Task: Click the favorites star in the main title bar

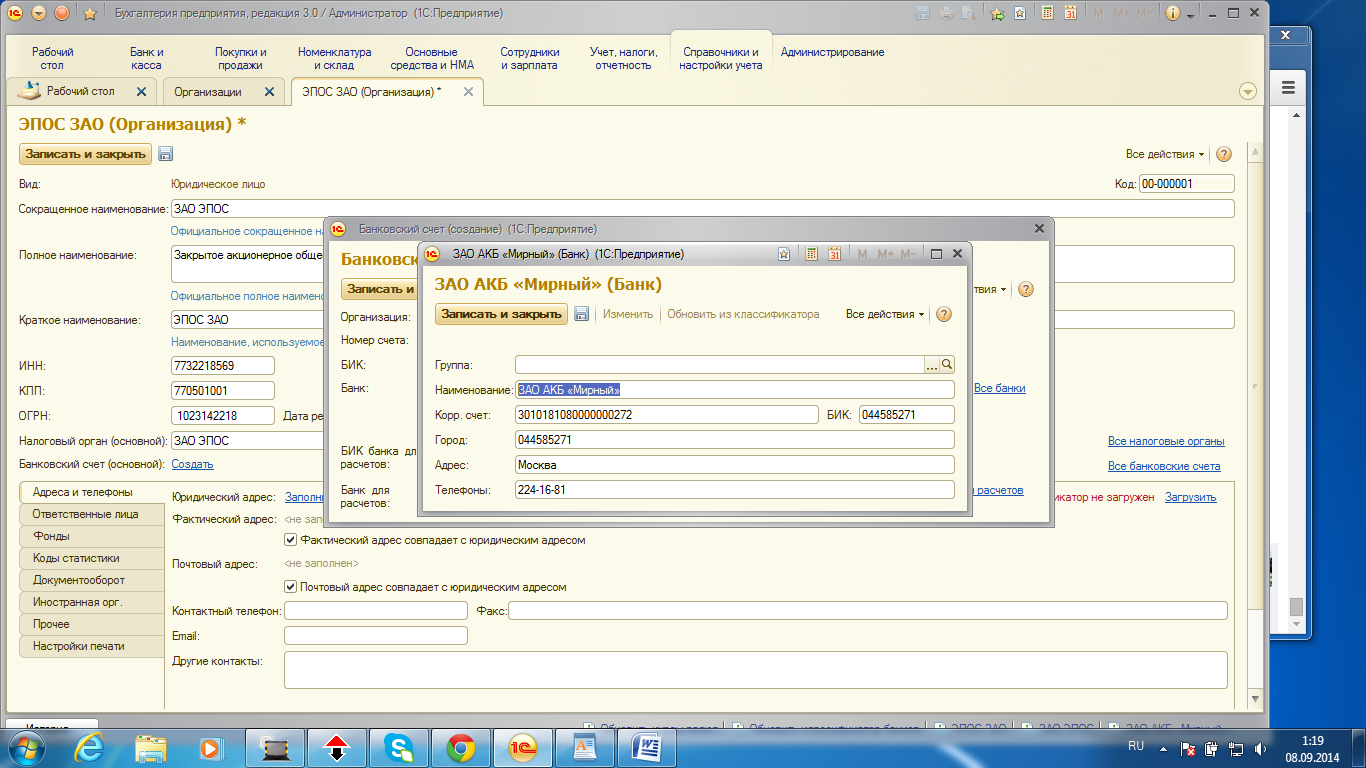Action: click(x=1019, y=13)
